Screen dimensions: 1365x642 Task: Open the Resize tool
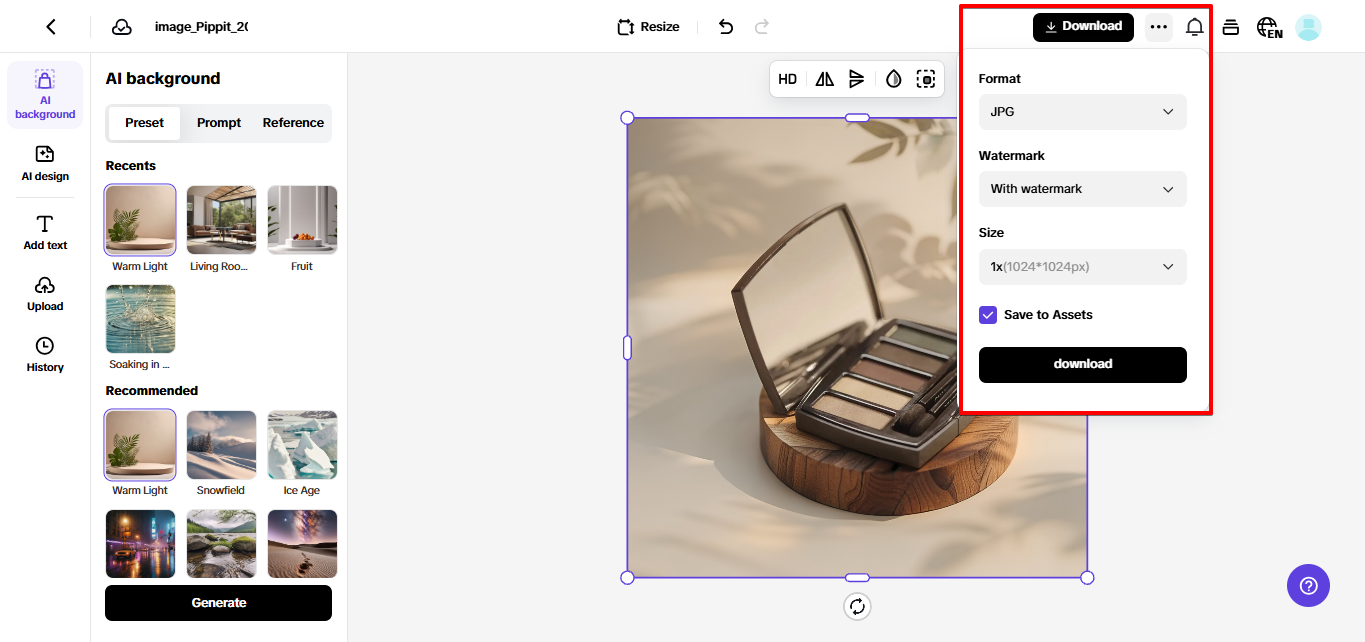pyautogui.click(x=648, y=27)
